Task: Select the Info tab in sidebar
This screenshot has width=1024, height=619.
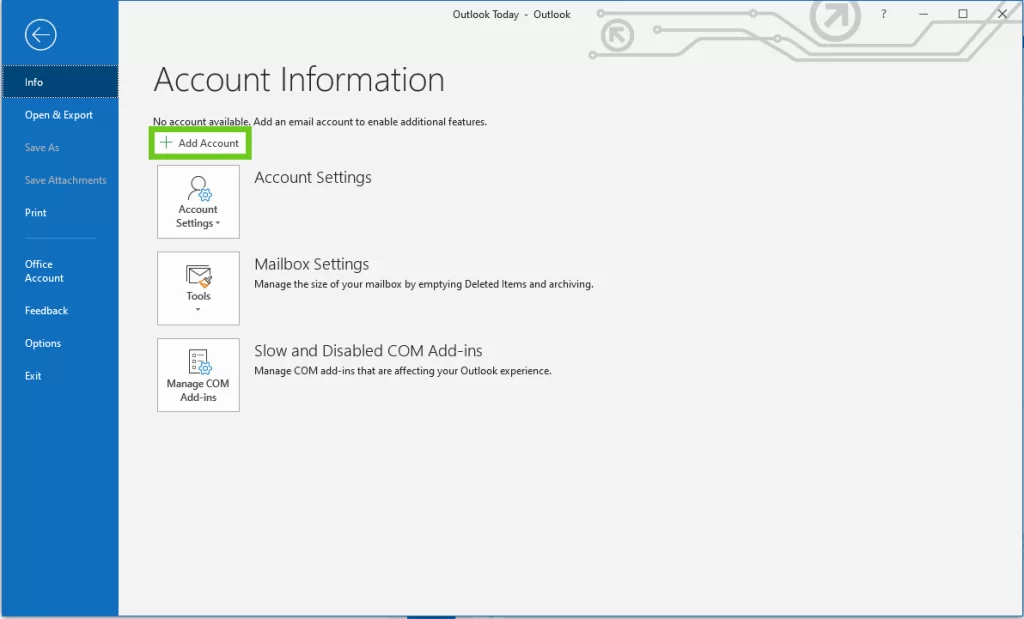Action: [x=34, y=82]
